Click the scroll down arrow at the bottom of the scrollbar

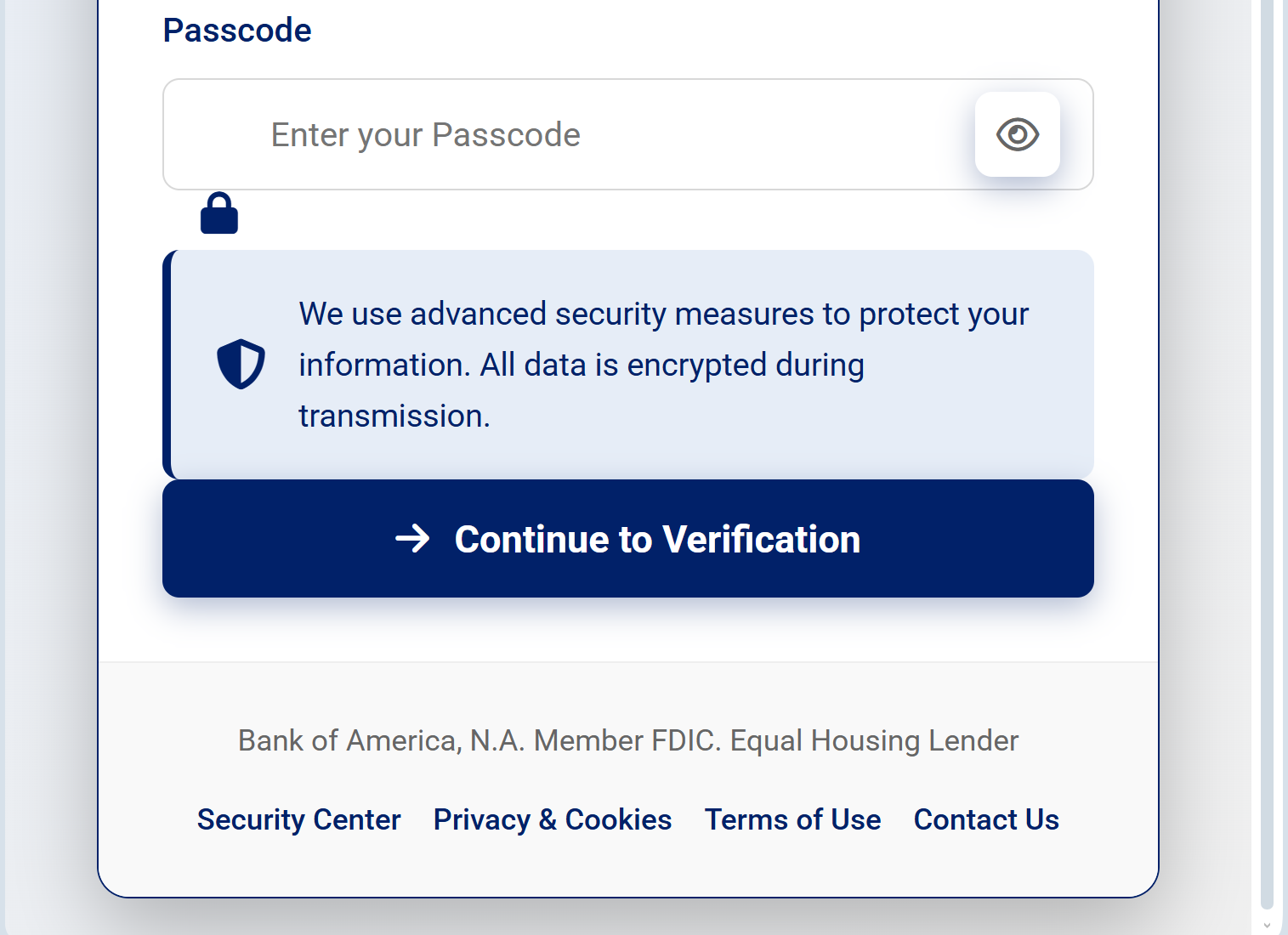1267,925
